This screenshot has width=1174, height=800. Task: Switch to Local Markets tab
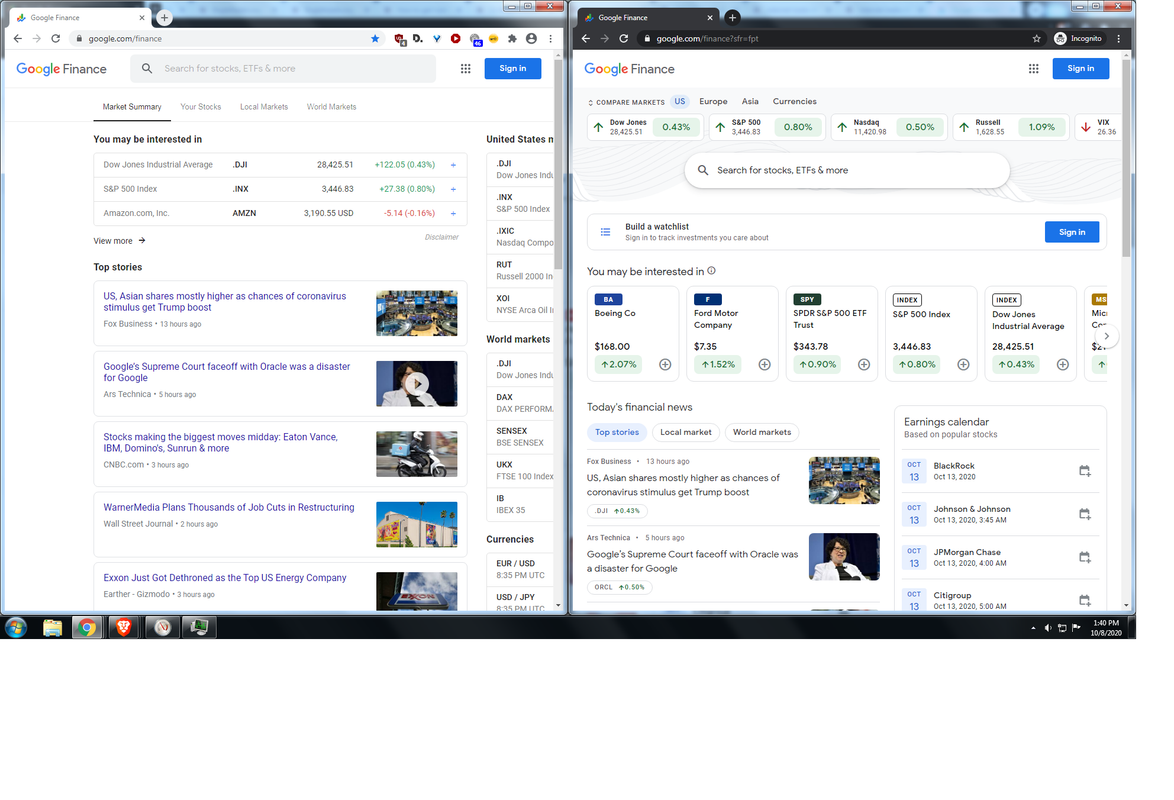coord(264,106)
